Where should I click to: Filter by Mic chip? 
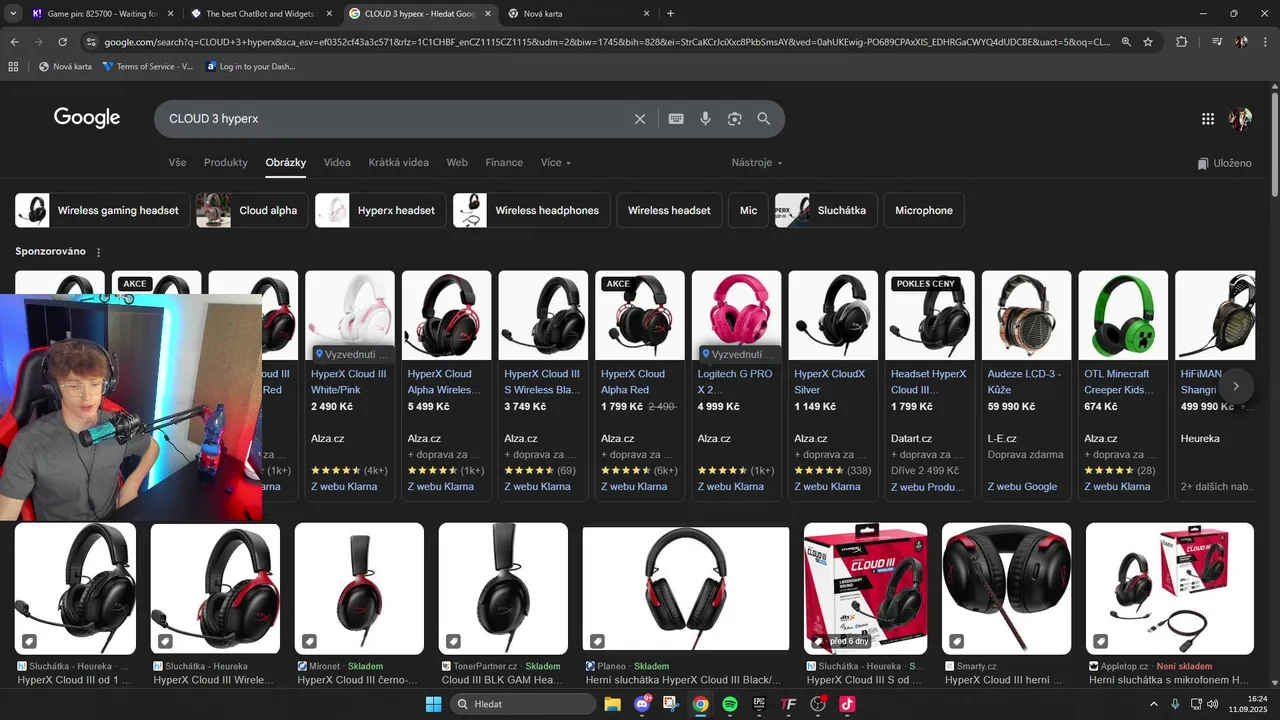click(x=748, y=210)
